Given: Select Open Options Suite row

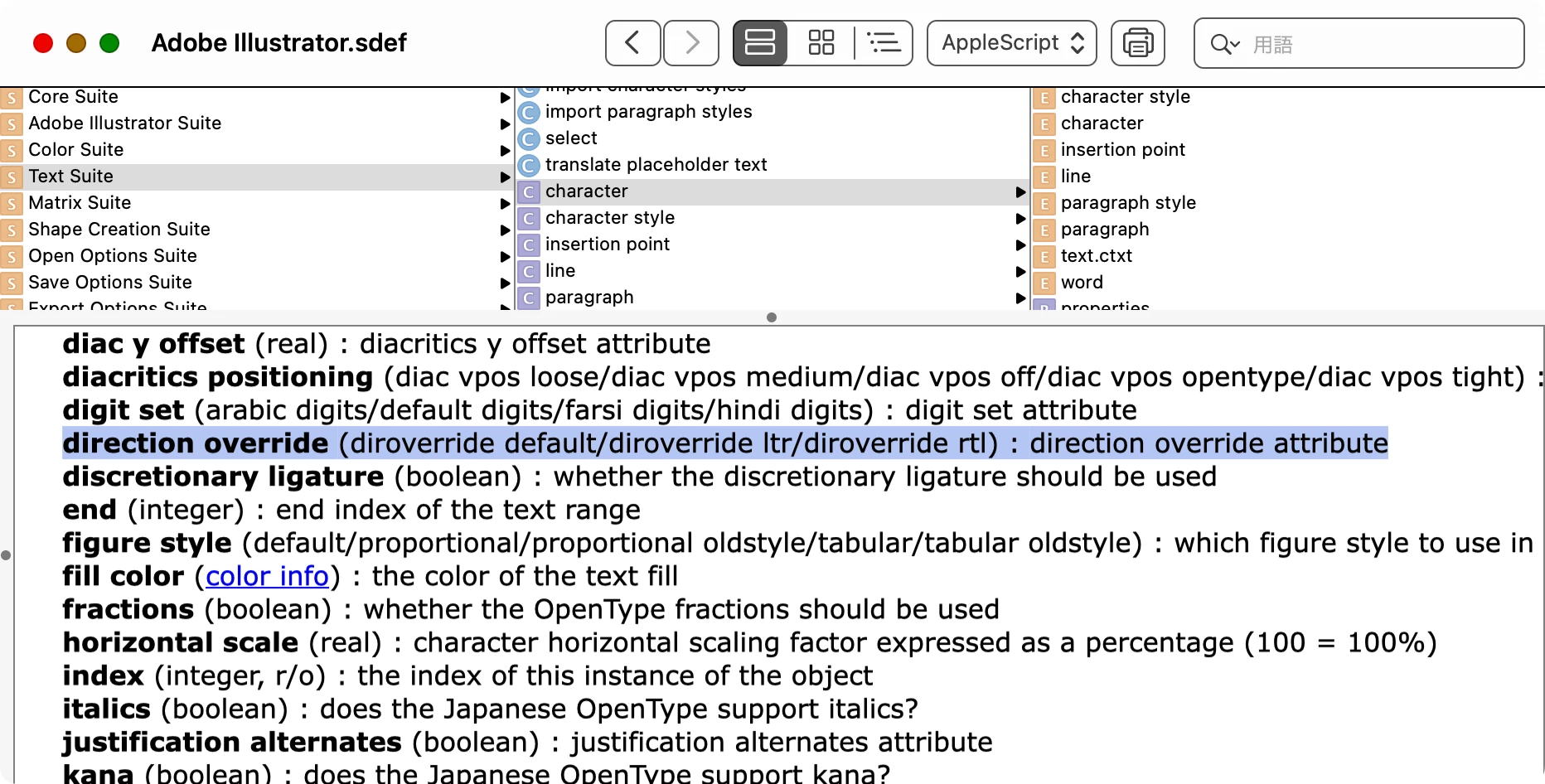Looking at the screenshot, I should [x=255, y=256].
